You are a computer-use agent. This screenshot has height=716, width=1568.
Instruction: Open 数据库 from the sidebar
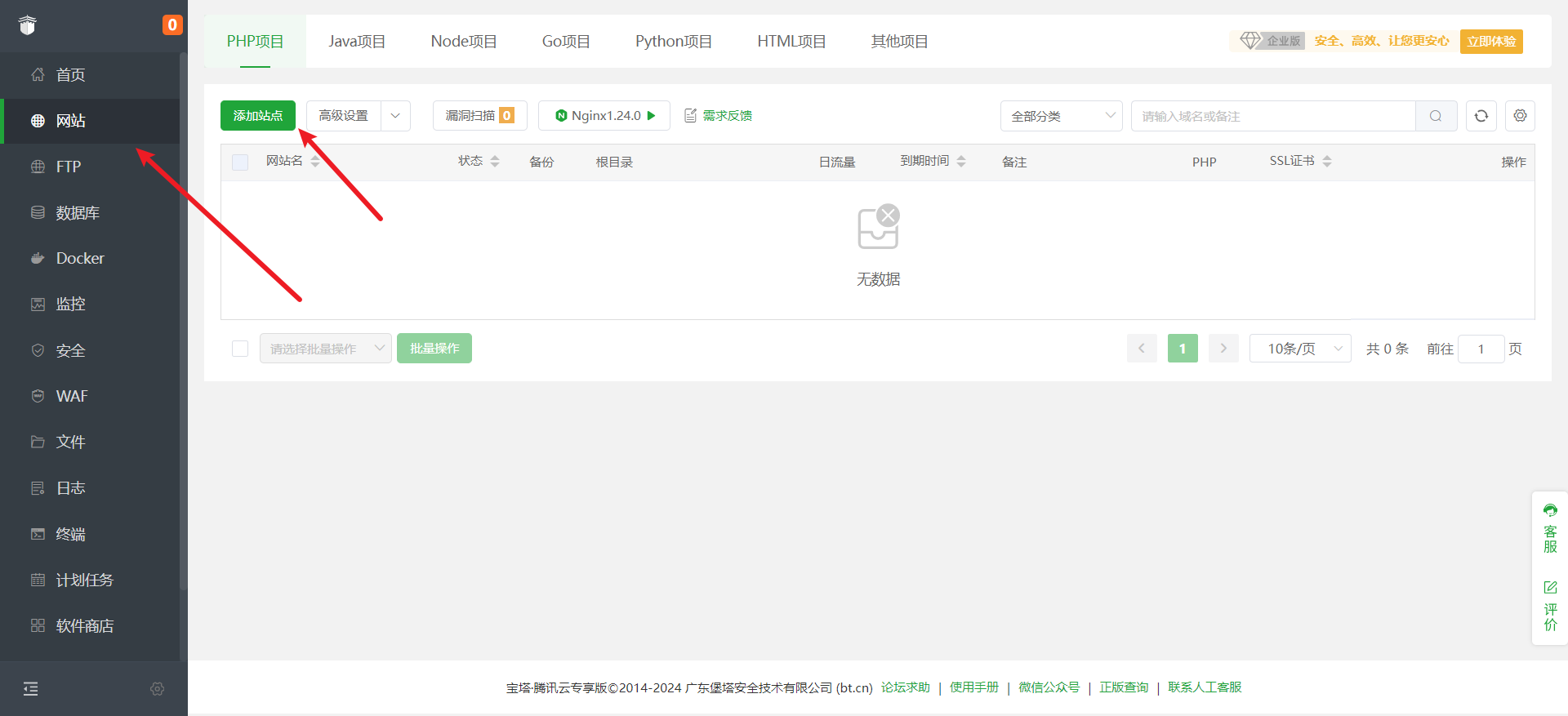(90, 213)
